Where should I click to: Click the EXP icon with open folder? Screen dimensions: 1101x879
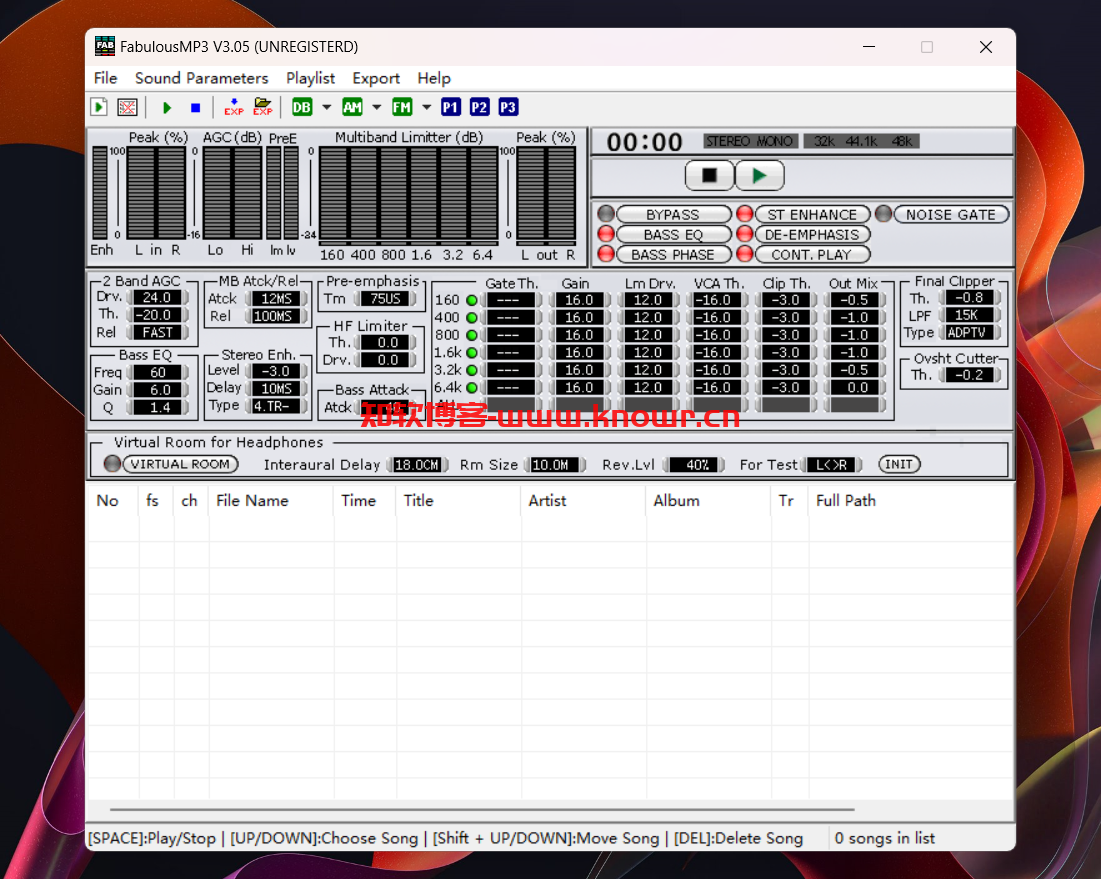263,107
